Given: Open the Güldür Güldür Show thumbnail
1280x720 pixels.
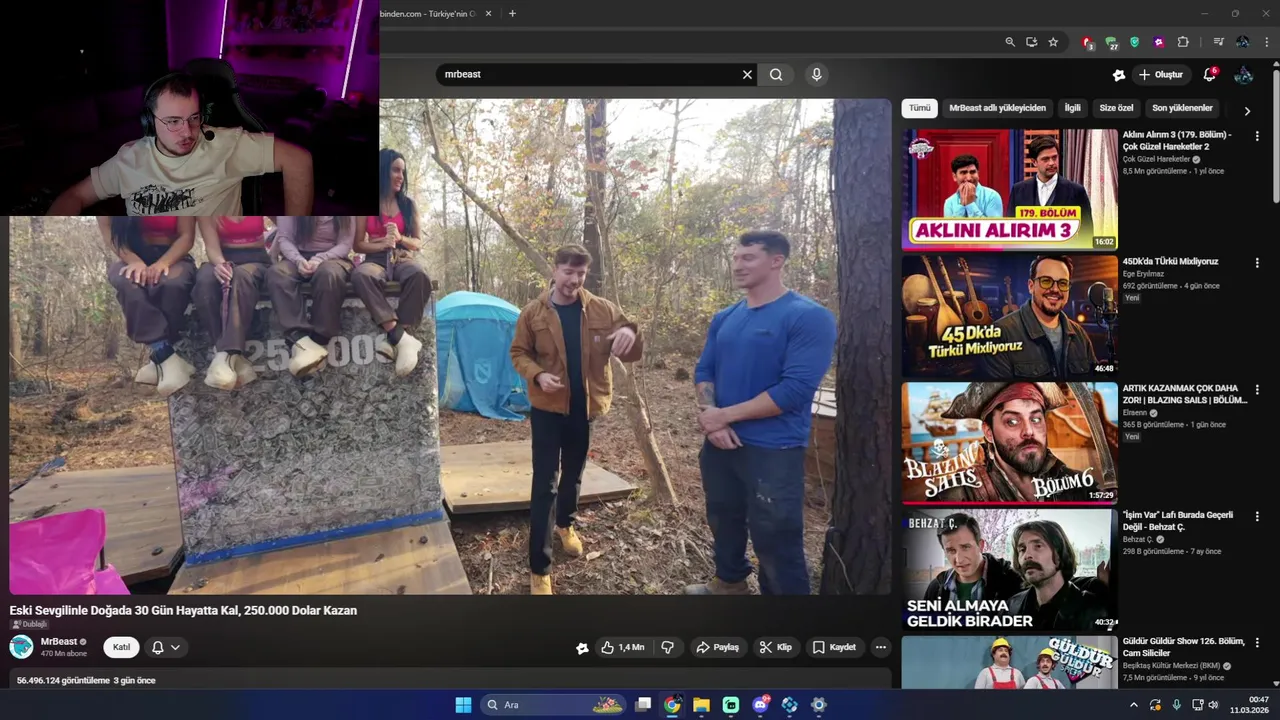Looking at the screenshot, I should pyautogui.click(x=1009, y=662).
